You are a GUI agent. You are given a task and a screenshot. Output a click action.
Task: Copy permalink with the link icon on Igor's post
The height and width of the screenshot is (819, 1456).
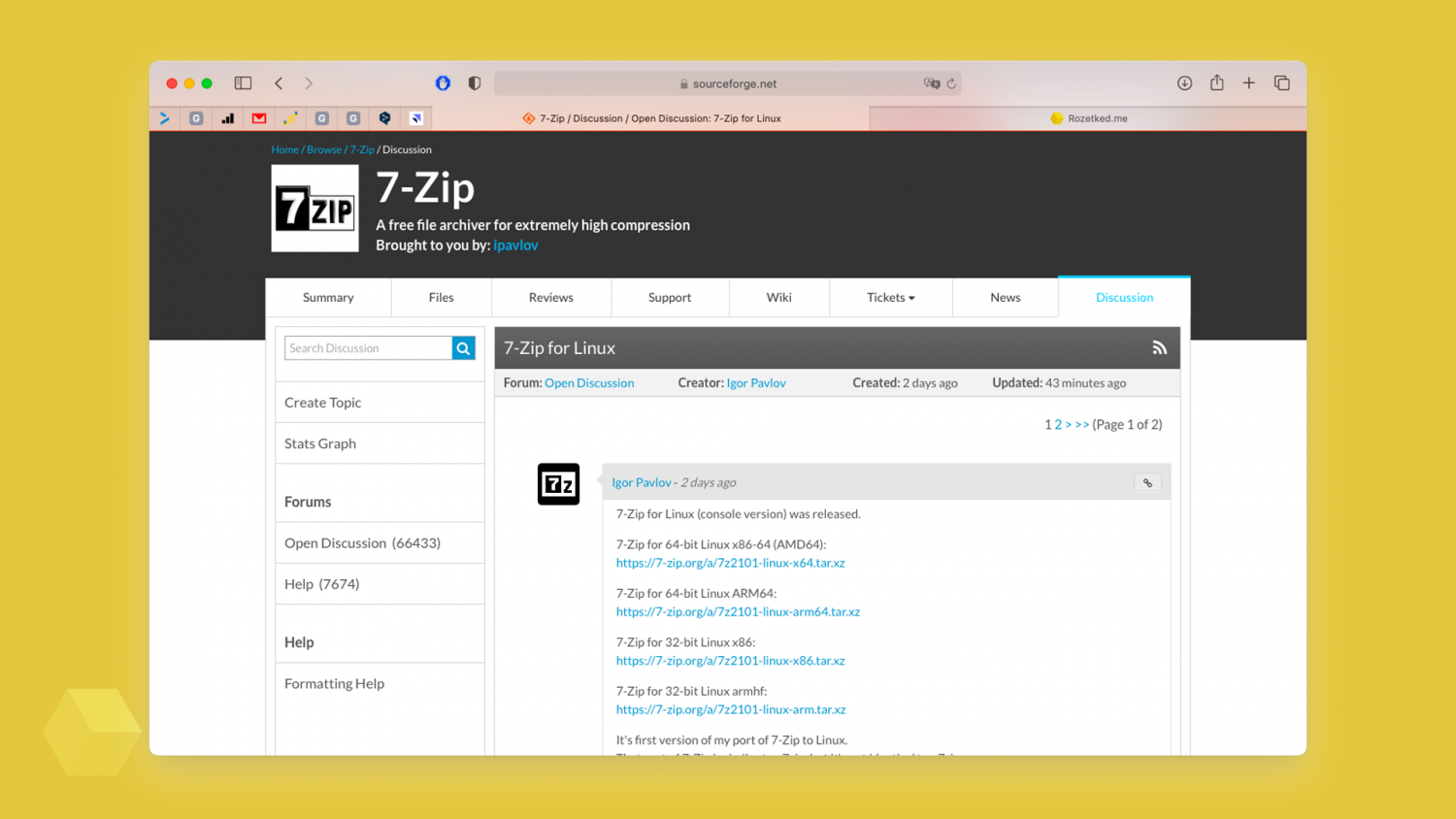tap(1147, 482)
